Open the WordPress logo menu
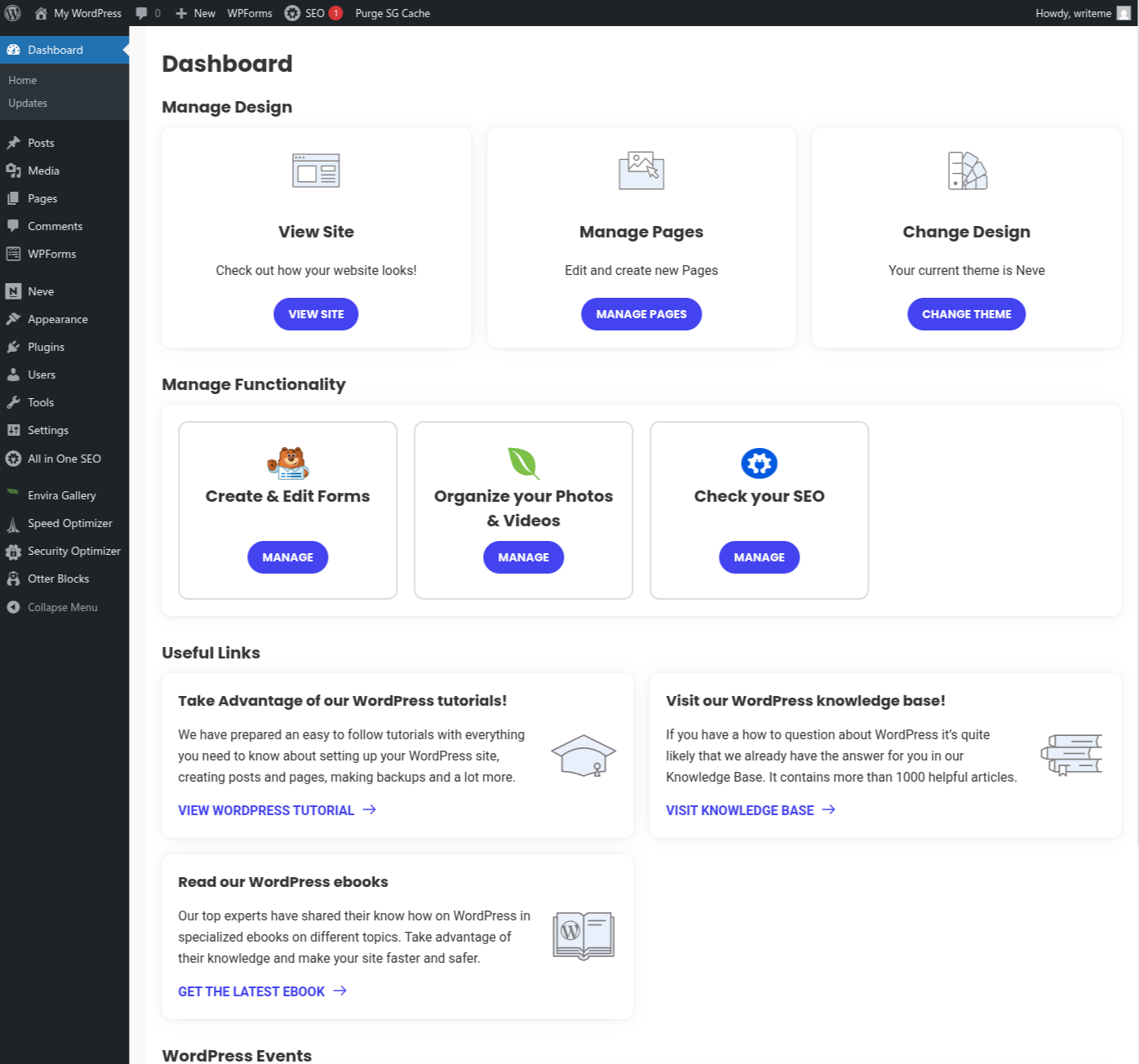This screenshot has width=1139, height=1064. pos(12,13)
